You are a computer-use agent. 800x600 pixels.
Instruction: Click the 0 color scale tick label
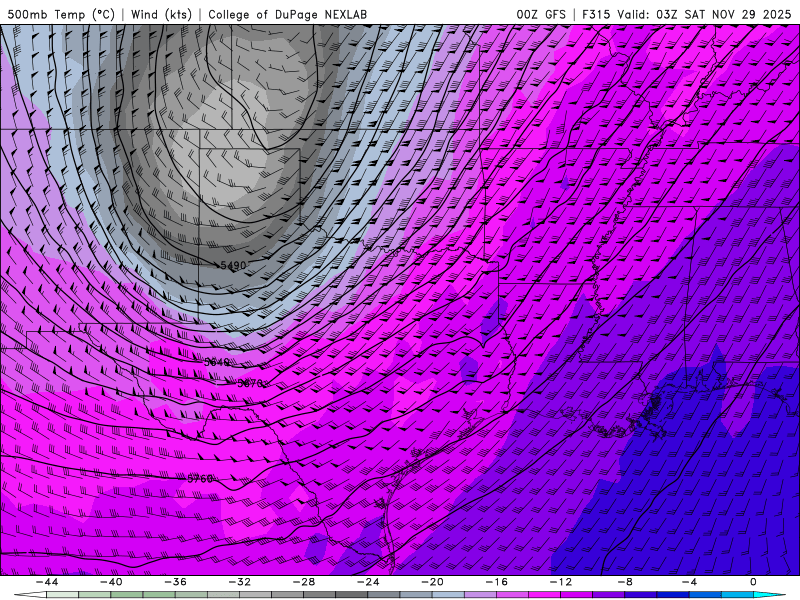pyautogui.click(x=754, y=582)
